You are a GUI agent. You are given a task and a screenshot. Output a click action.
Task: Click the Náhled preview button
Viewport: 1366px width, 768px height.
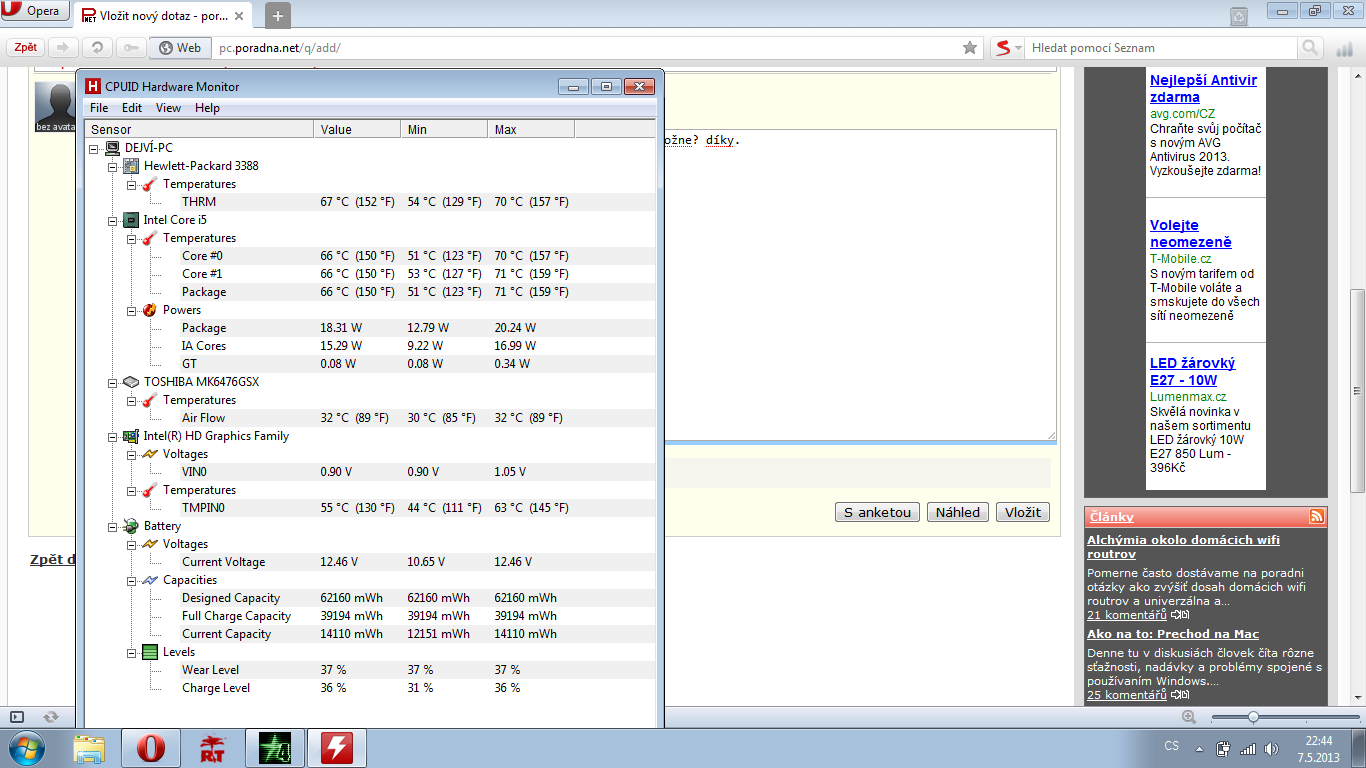958,512
